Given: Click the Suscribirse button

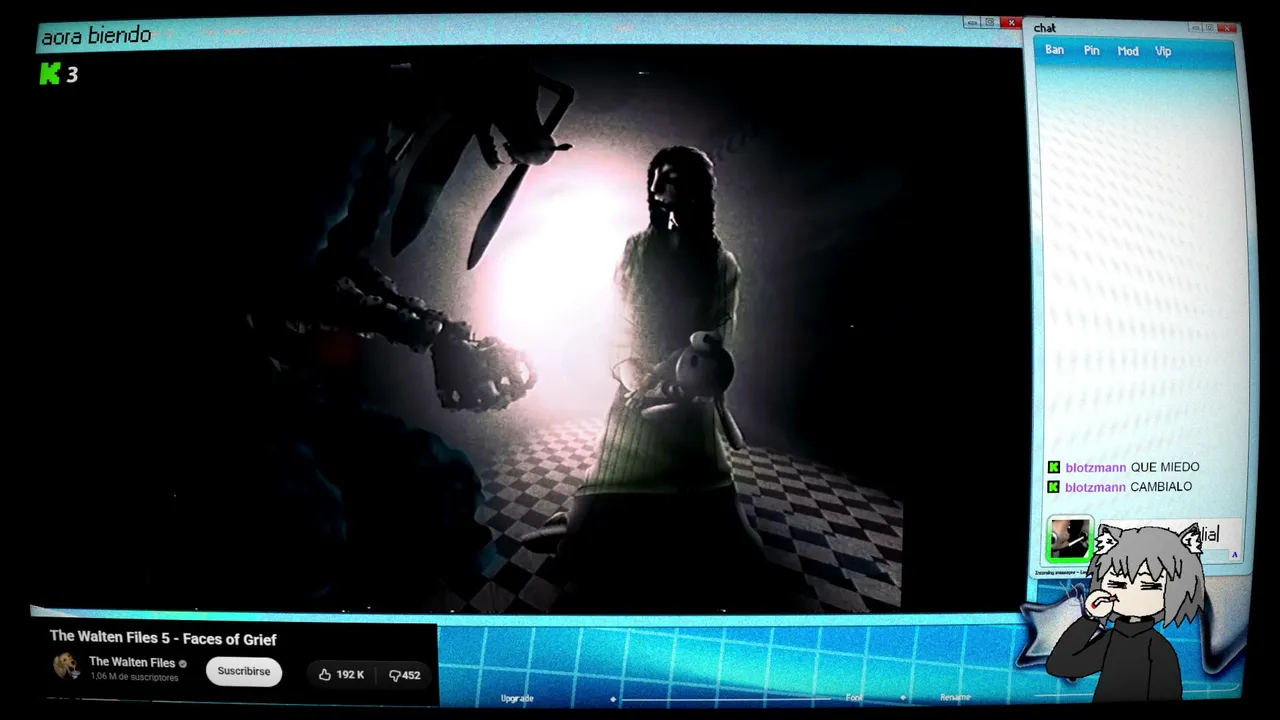Looking at the screenshot, I should tap(244, 671).
